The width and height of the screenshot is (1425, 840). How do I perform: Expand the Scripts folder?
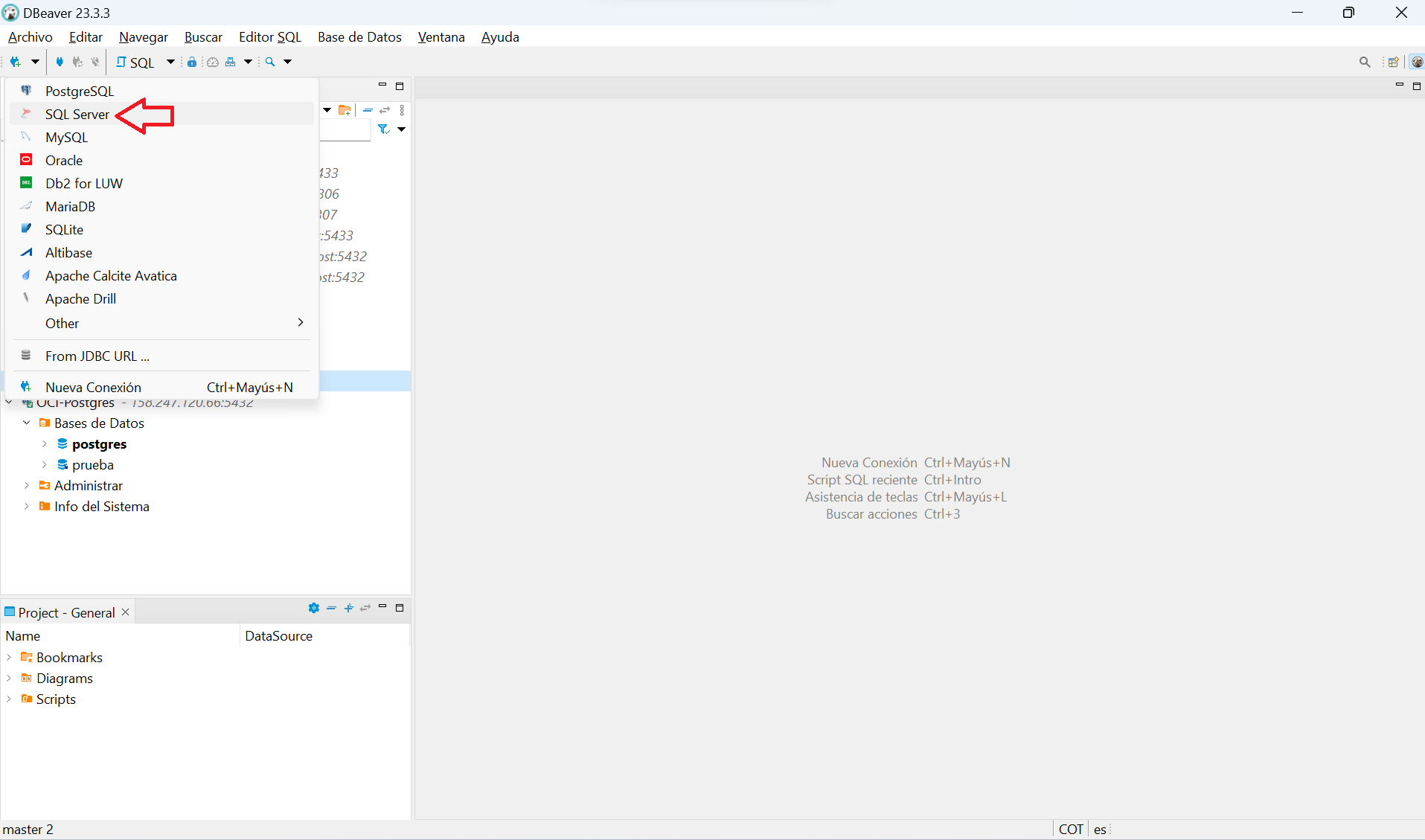click(x=8, y=699)
